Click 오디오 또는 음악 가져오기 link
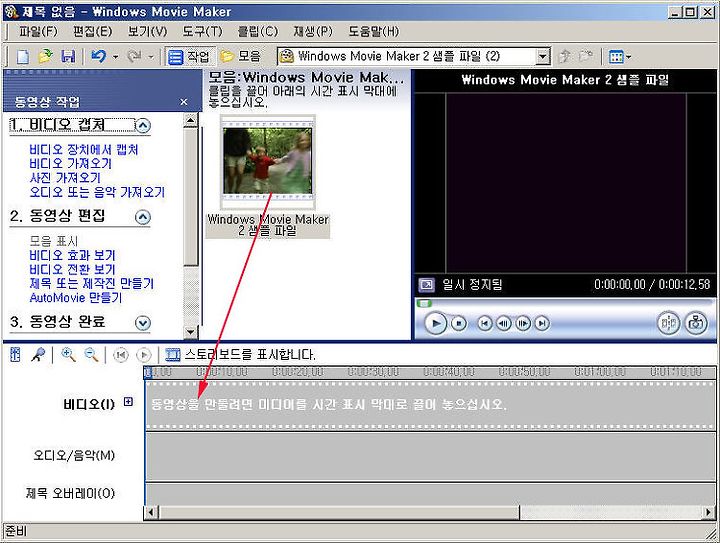 coord(97,192)
